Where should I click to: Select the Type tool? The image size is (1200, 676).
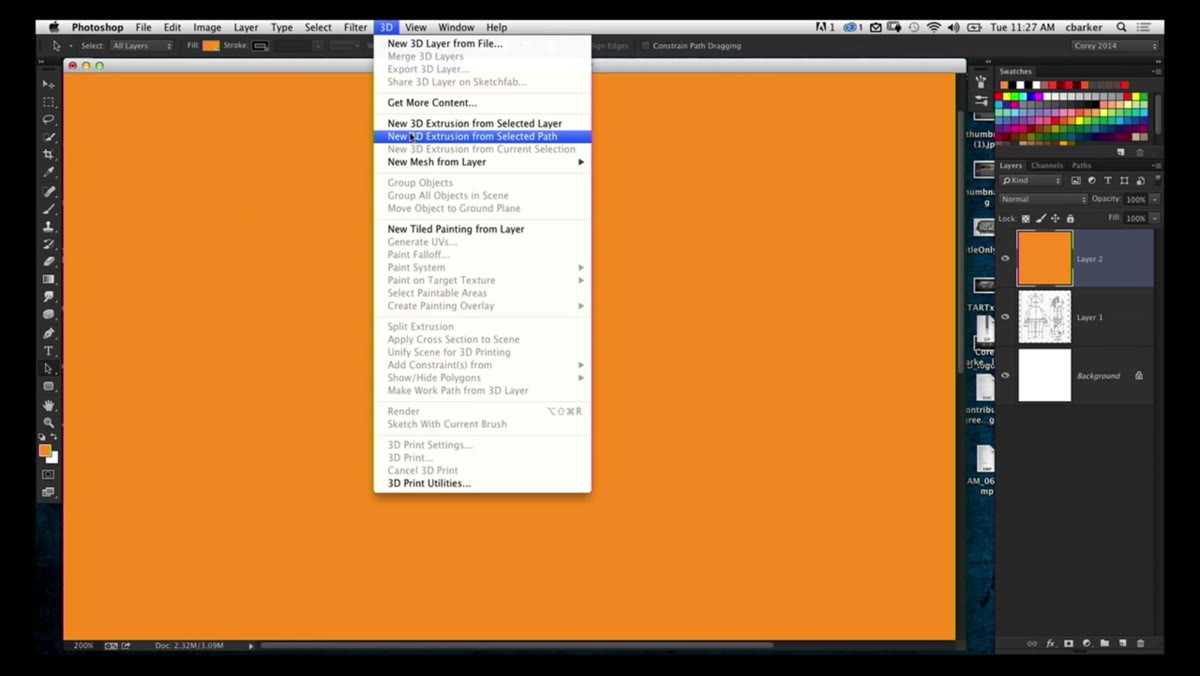click(48, 351)
